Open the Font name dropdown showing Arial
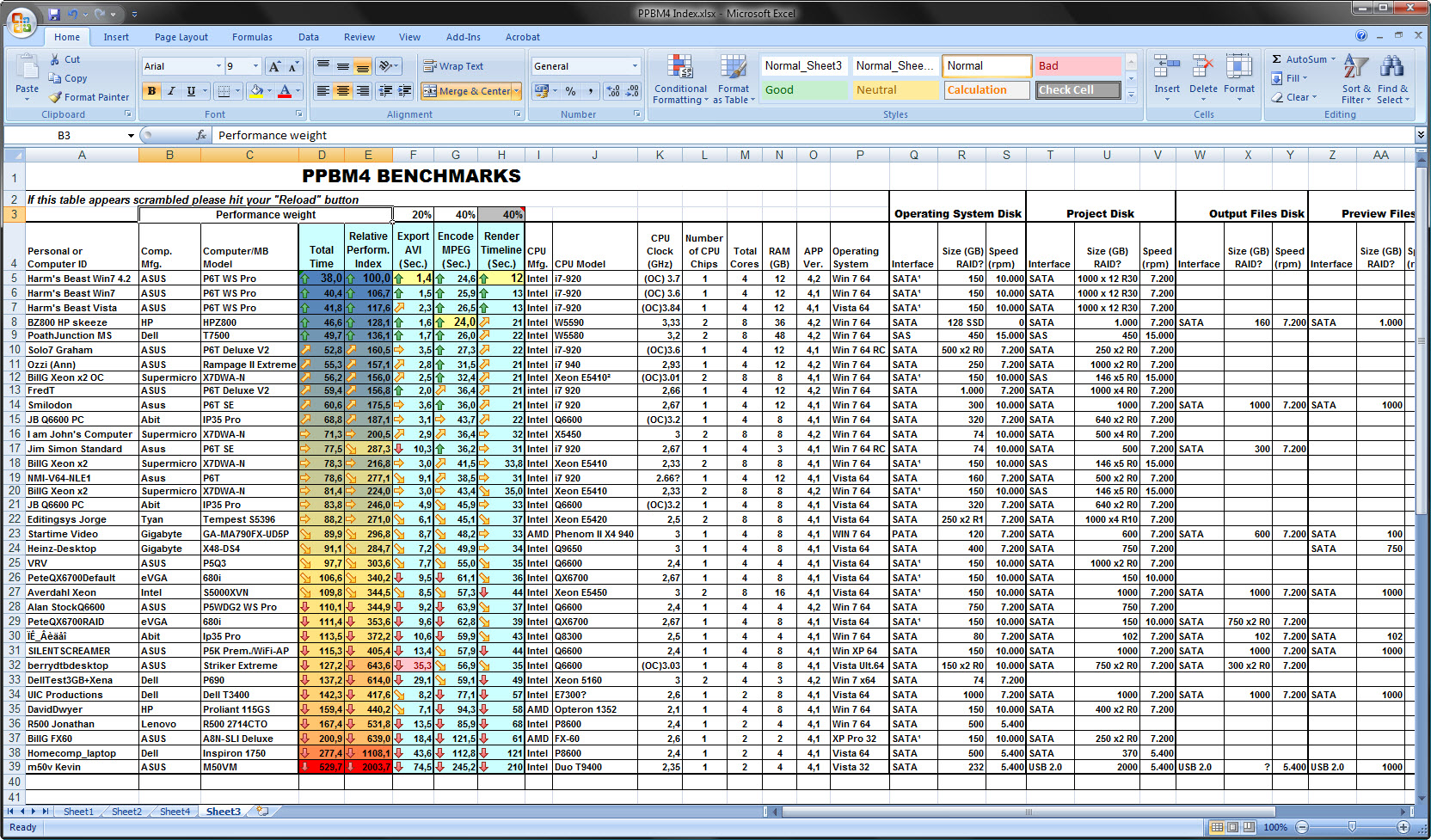The image size is (1431, 840). pyautogui.click(x=218, y=66)
